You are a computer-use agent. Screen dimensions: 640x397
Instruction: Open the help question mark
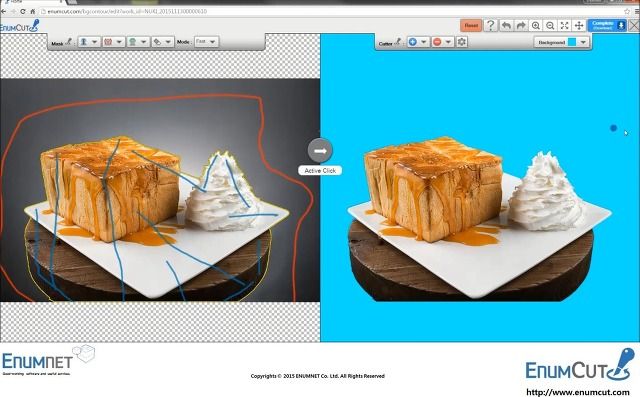coord(491,25)
